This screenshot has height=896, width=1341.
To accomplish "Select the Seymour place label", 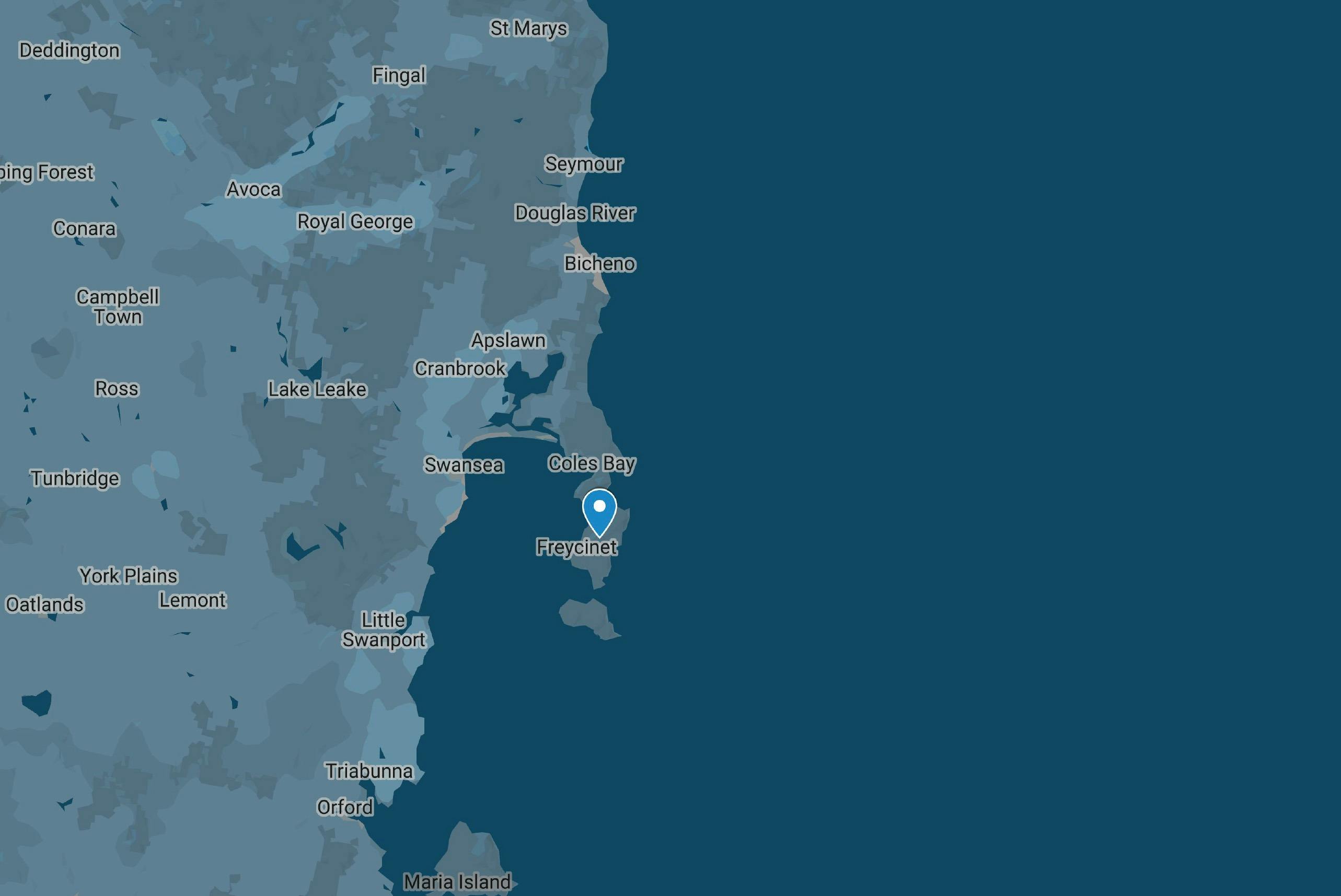I will (x=583, y=164).
